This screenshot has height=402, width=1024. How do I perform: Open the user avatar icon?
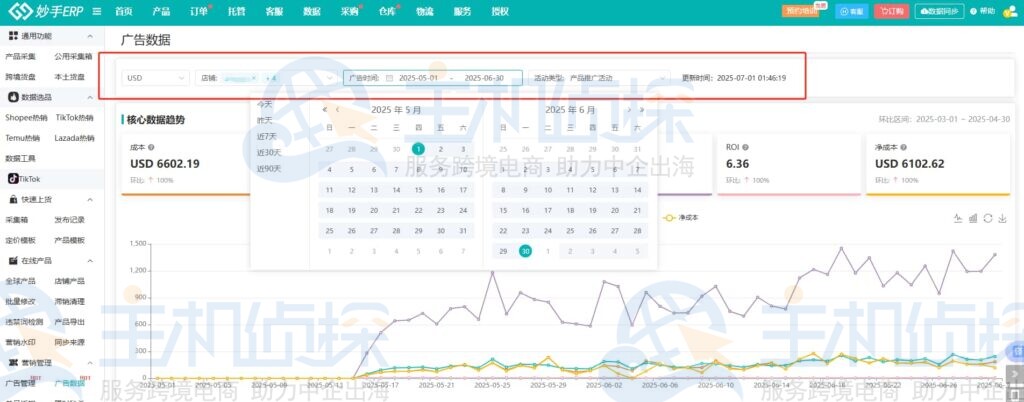pos(1010,11)
